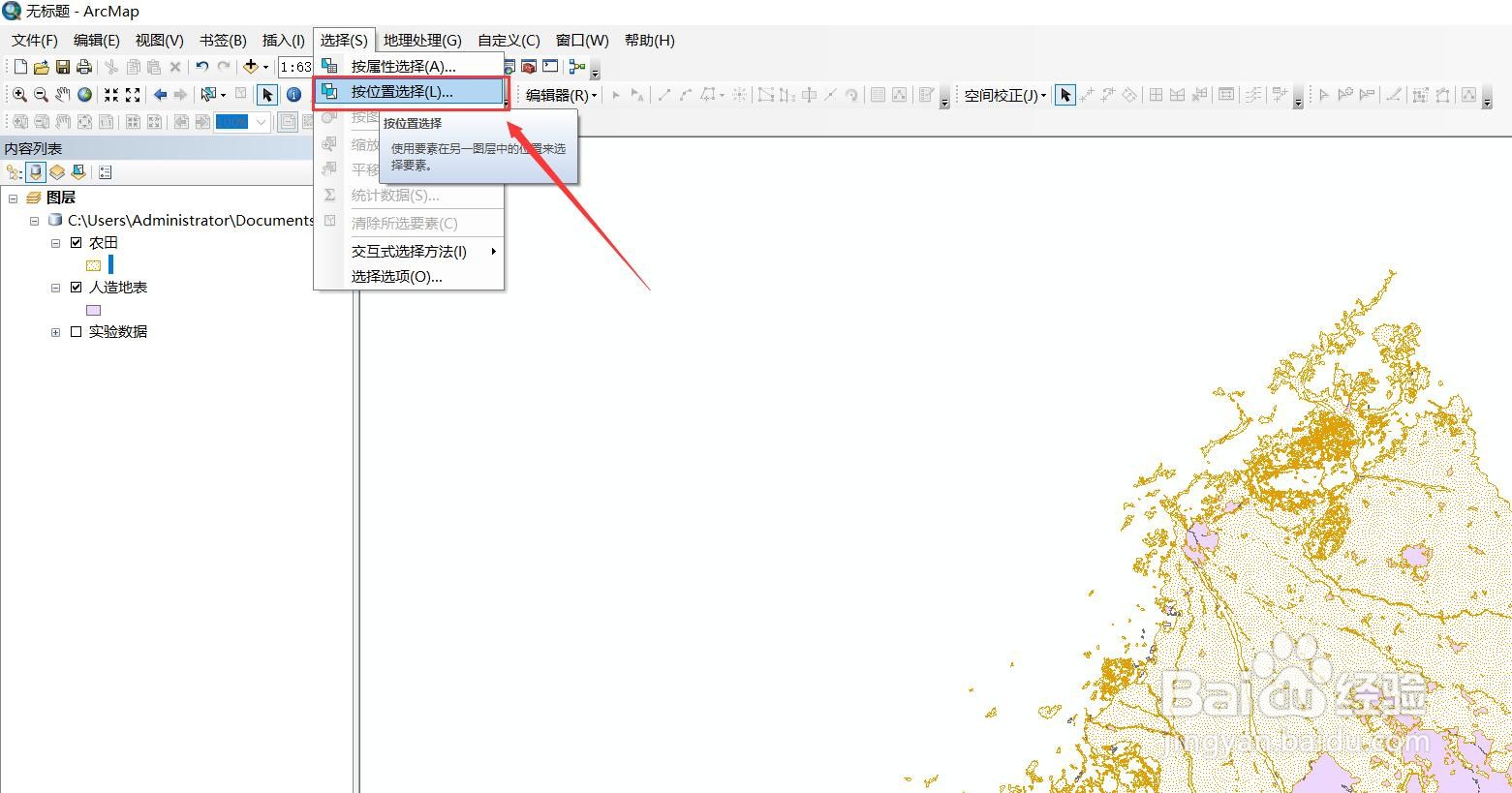Open the 编辑(E) menu
This screenshot has height=793, width=1512.
click(97, 41)
